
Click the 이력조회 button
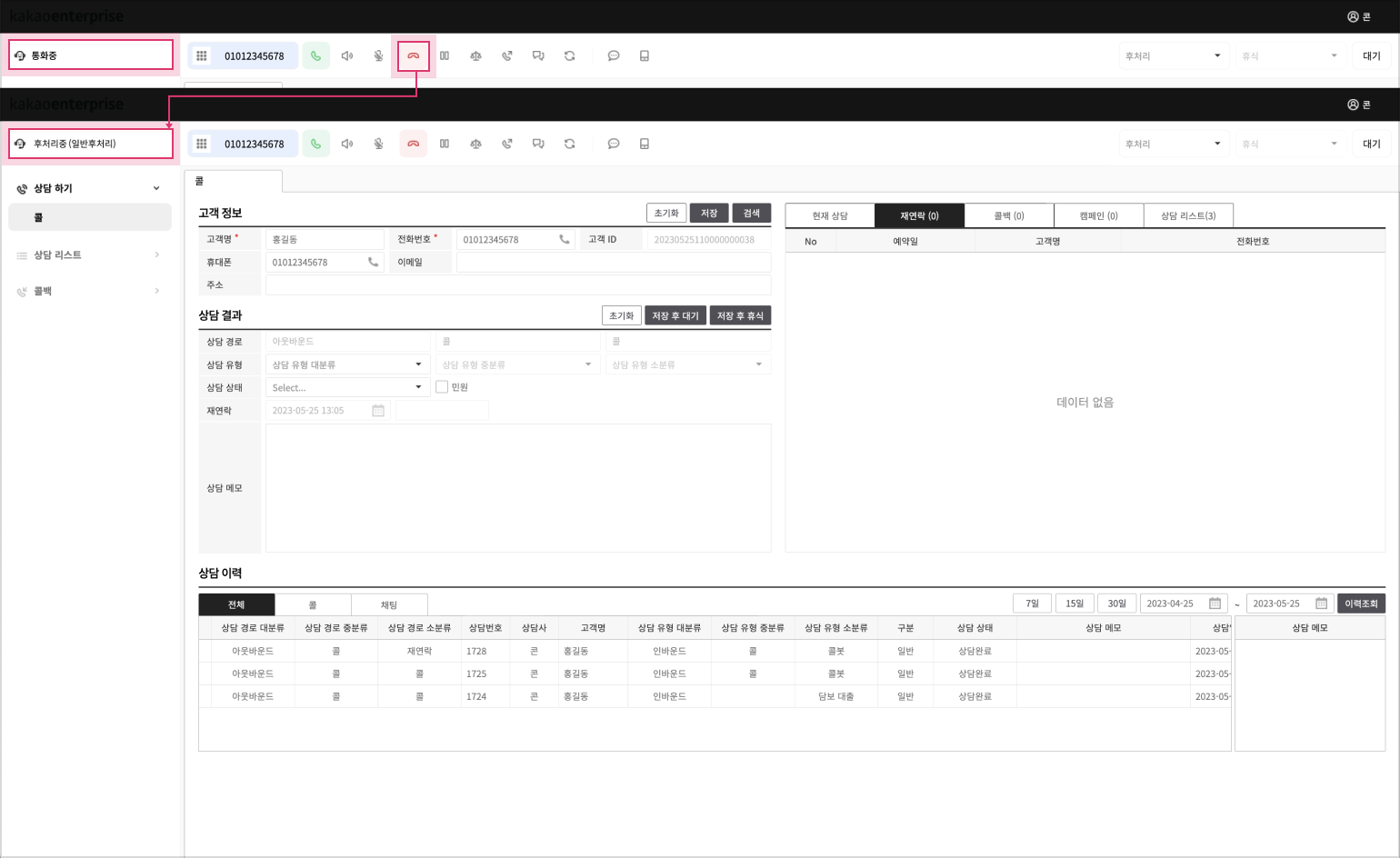(x=1361, y=604)
